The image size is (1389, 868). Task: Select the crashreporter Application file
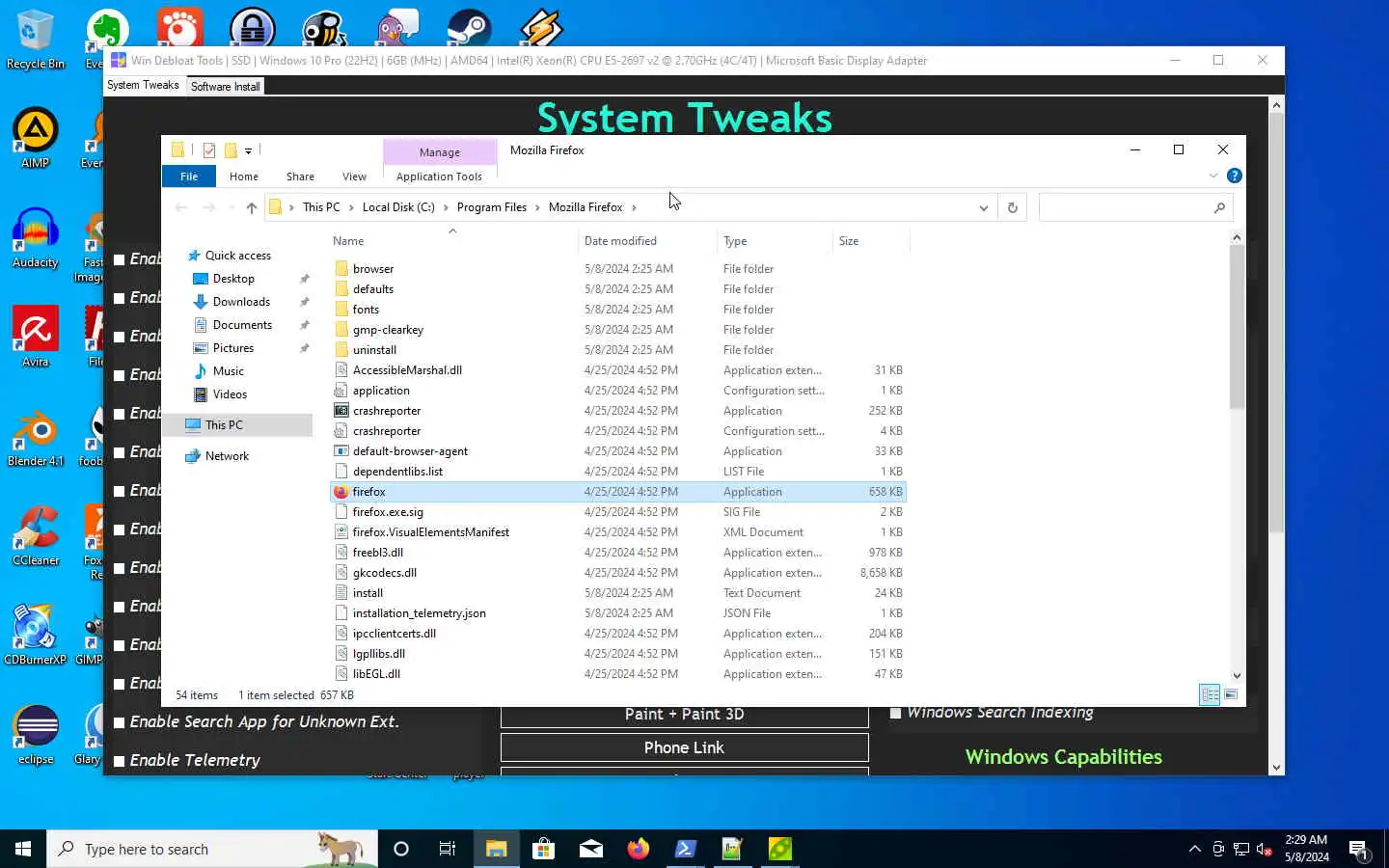tap(387, 411)
